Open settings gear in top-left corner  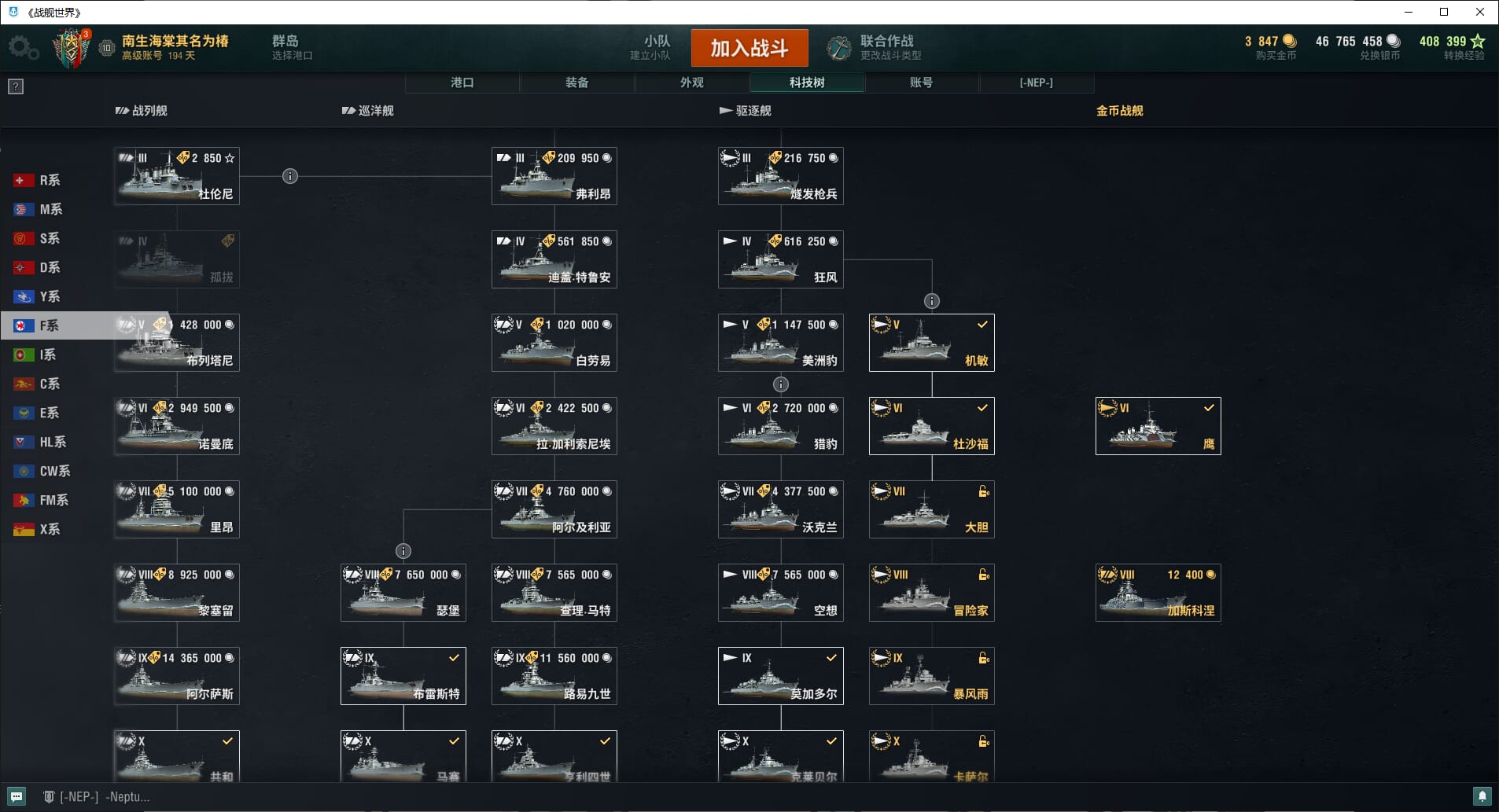23,48
